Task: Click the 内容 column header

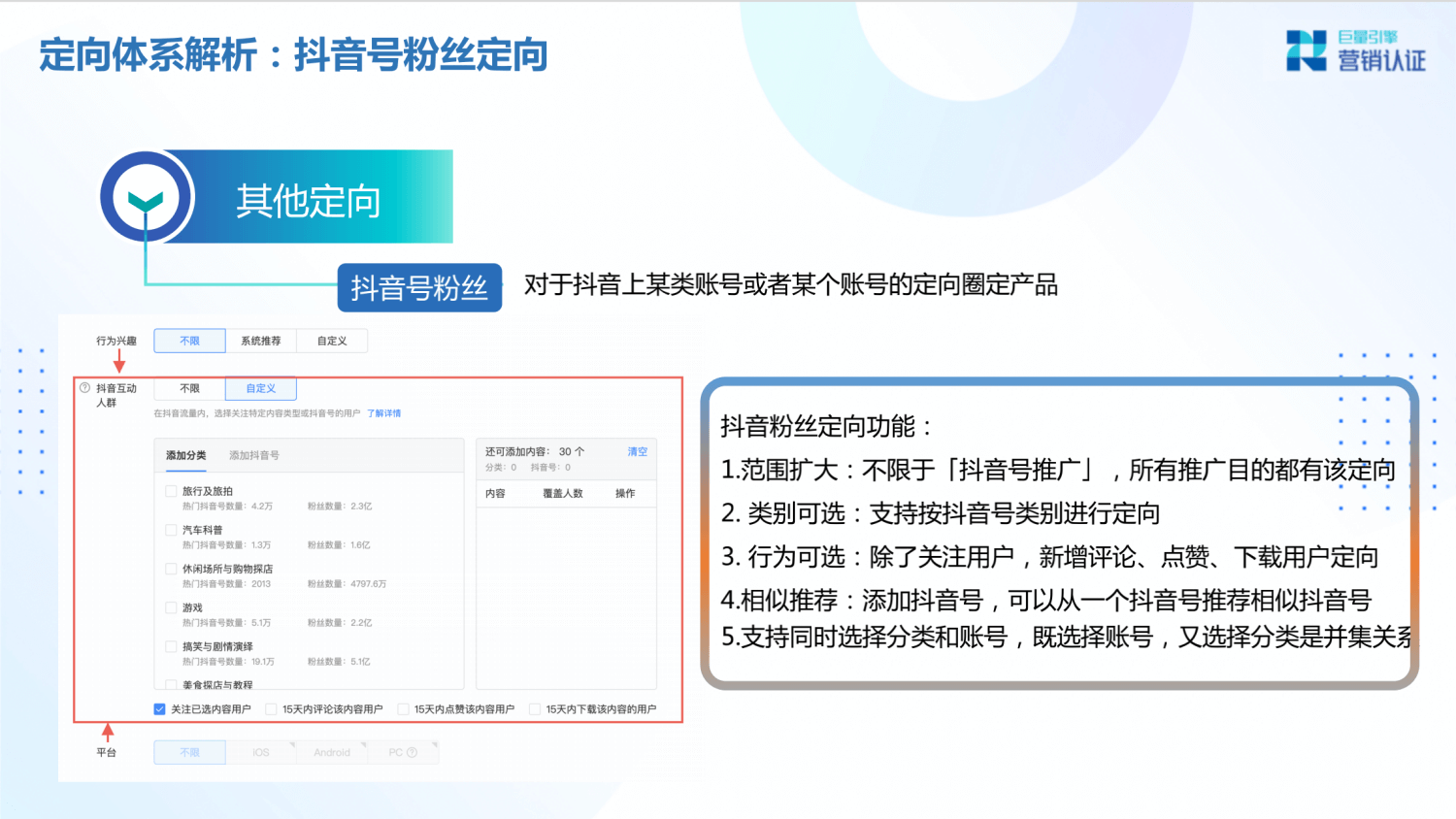Action: point(495,493)
